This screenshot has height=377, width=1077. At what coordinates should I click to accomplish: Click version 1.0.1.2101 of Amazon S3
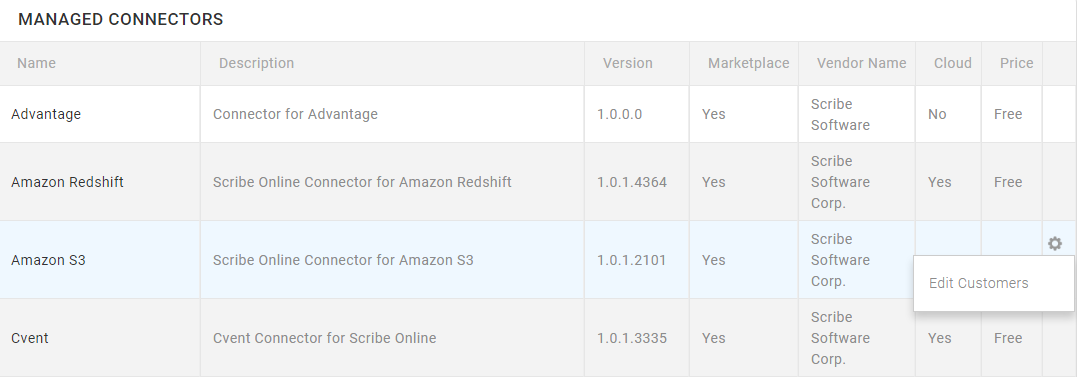[631, 260]
